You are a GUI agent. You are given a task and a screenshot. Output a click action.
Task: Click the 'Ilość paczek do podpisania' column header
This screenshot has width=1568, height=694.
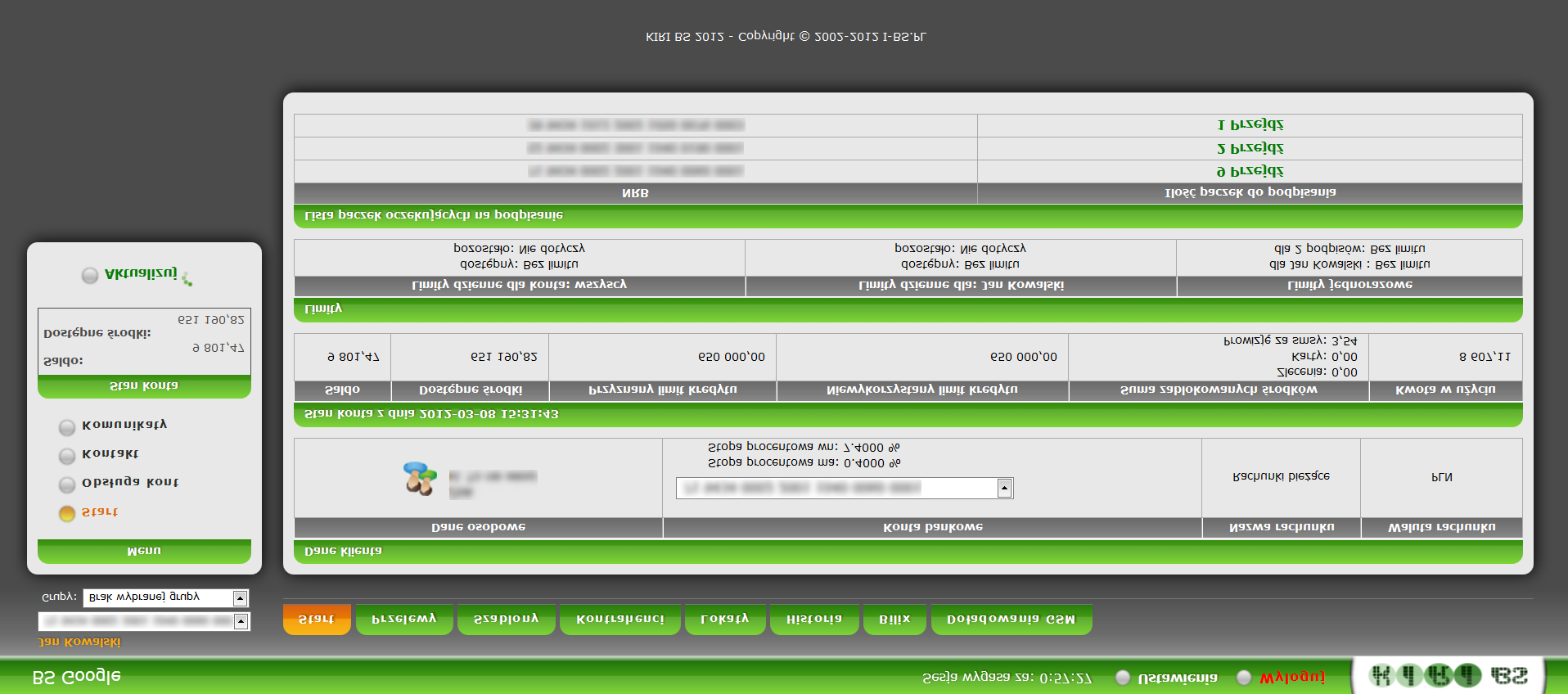point(1250,193)
